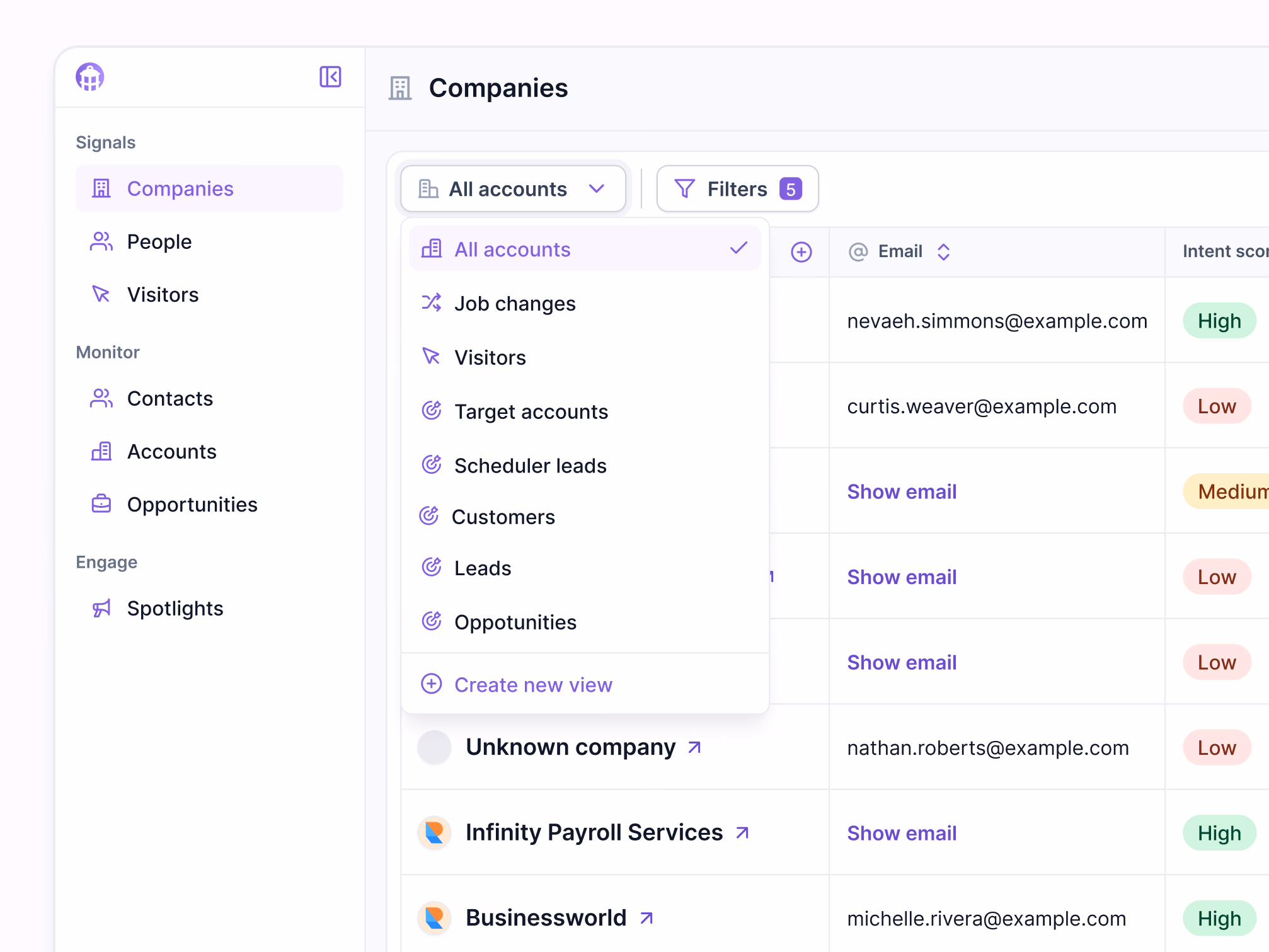Select Visitors view in dropdown
The width and height of the screenshot is (1269, 952).
(585, 357)
